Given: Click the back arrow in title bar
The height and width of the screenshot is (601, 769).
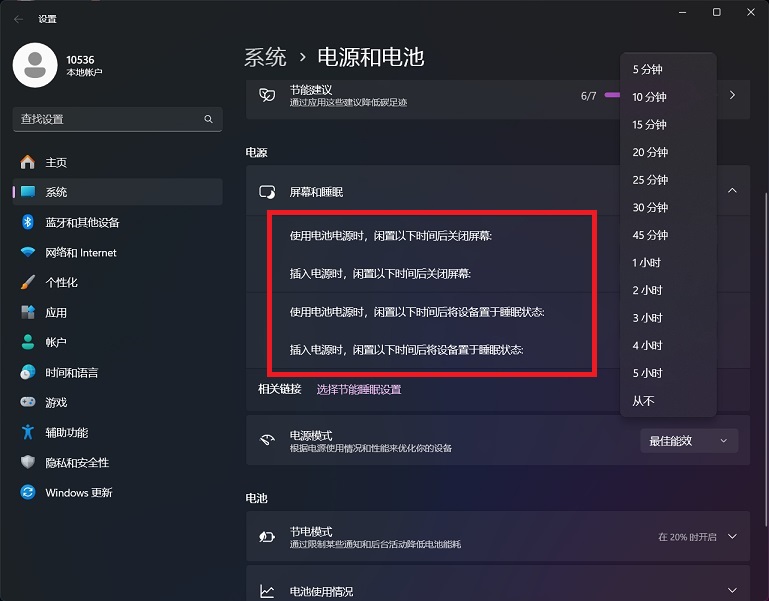Looking at the screenshot, I should 19,19.
